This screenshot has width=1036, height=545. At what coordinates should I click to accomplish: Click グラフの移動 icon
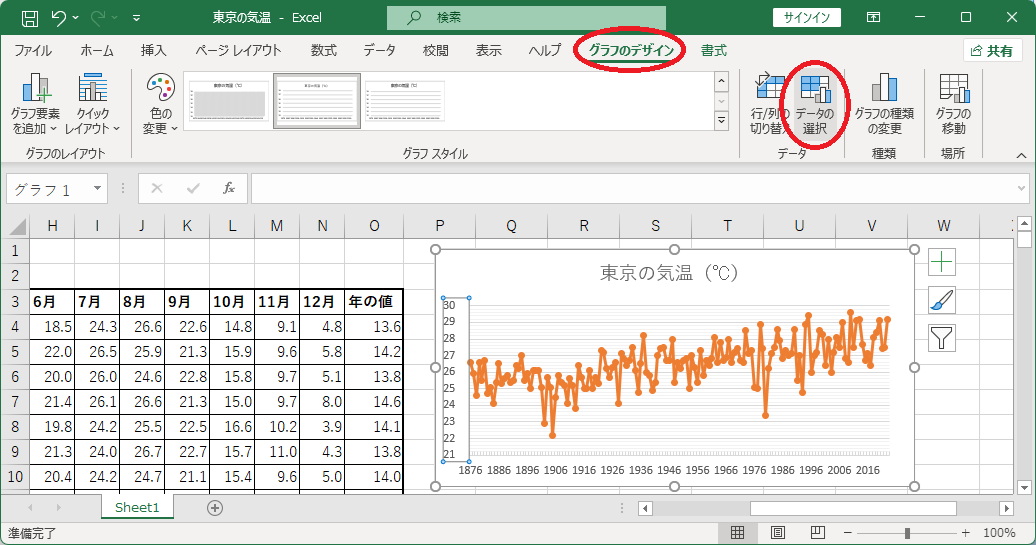[953, 103]
